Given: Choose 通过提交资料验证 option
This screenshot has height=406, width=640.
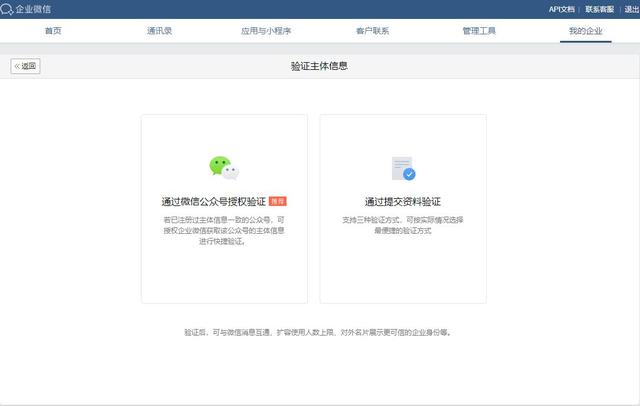Looking at the screenshot, I should 403,202.
